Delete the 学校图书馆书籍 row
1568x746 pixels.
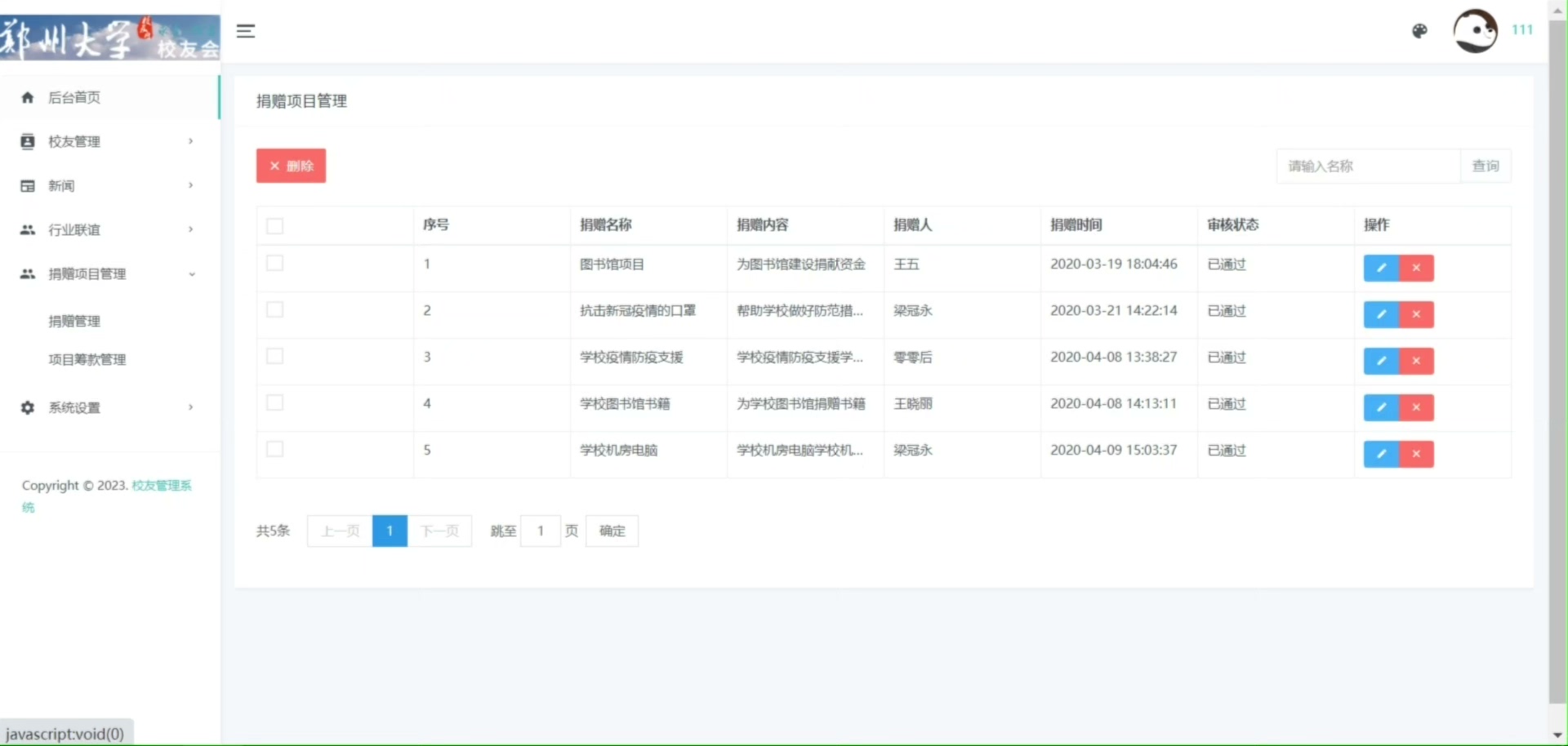[x=1416, y=407]
